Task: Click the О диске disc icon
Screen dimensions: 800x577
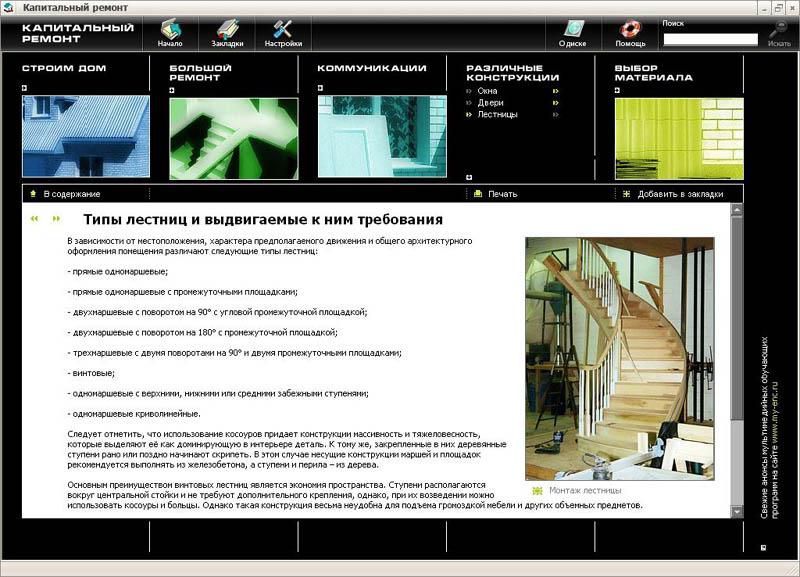Action: click(x=573, y=29)
